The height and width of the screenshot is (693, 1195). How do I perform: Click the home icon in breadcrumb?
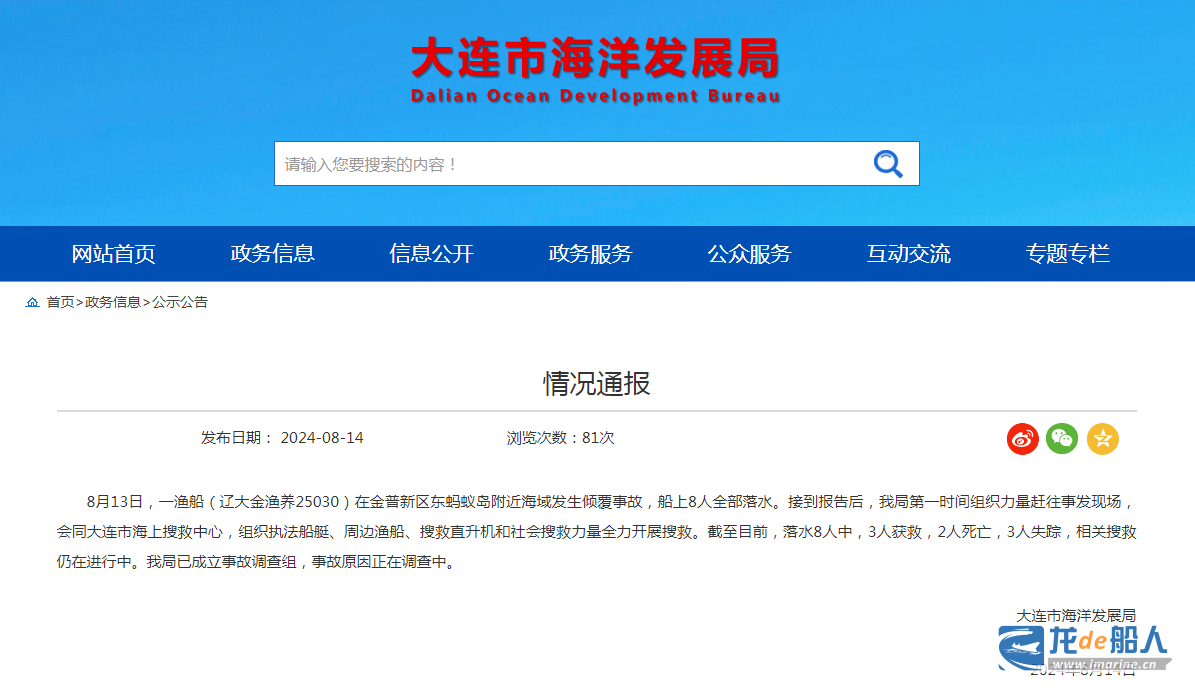[33, 302]
